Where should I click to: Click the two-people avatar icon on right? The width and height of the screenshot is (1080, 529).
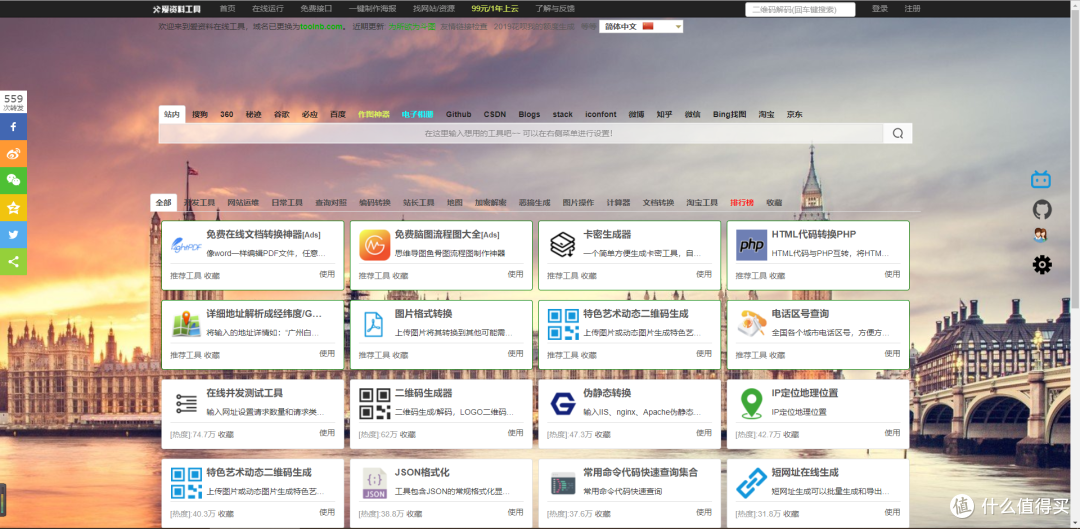click(x=1040, y=236)
